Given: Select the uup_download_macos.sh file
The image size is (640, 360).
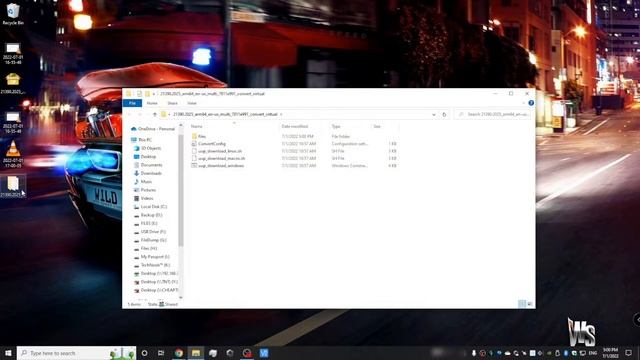Looking at the screenshot, I should (x=222, y=158).
